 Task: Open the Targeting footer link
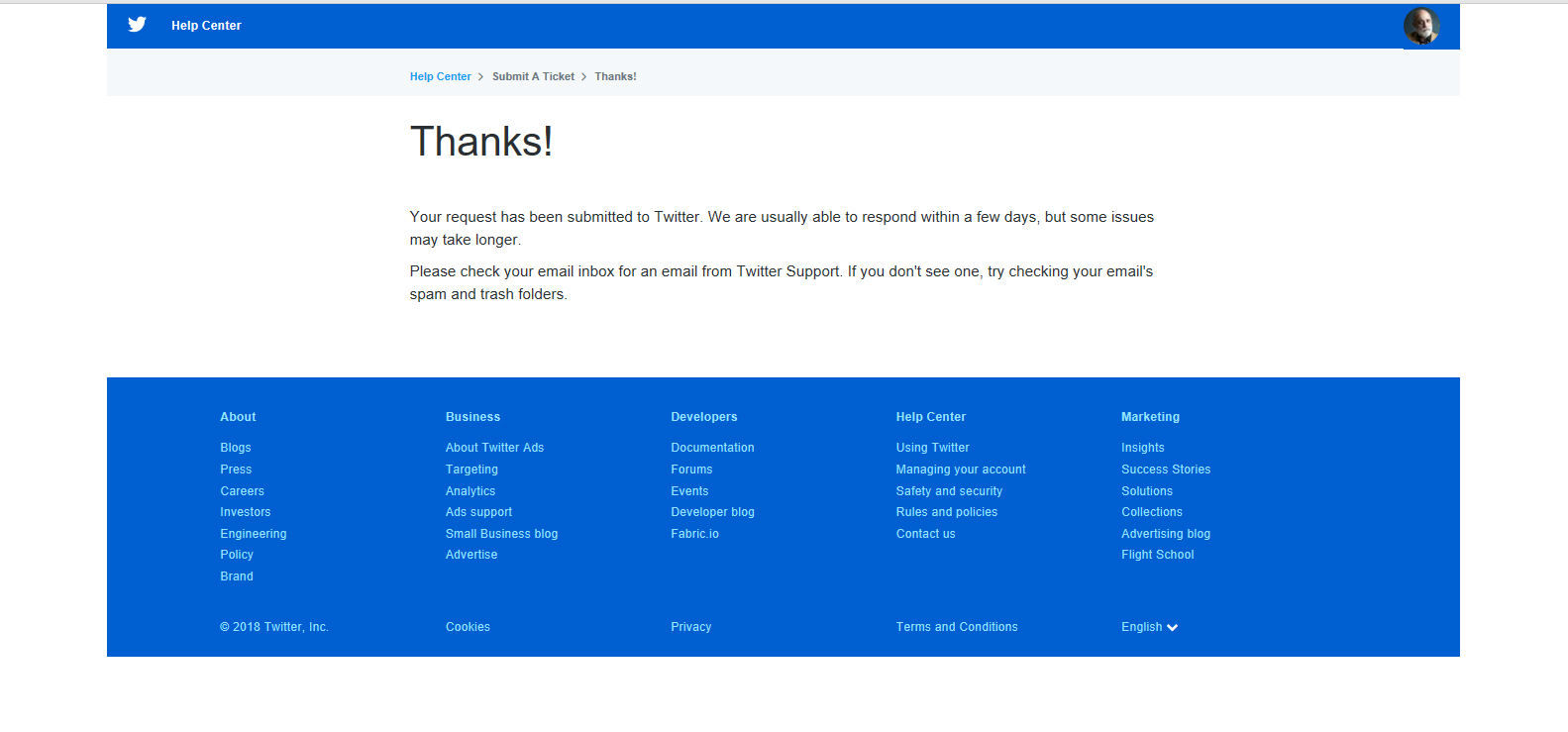click(471, 470)
